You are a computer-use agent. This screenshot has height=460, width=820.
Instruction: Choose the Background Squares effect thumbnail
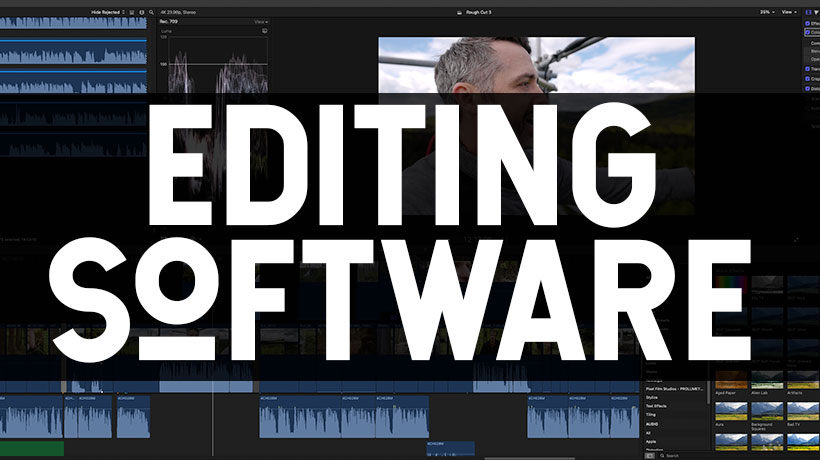tap(767, 411)
